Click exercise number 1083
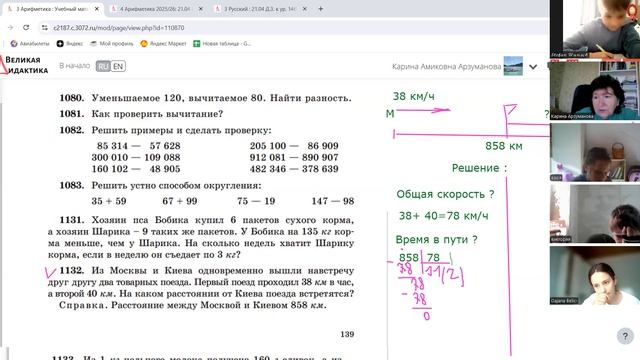Image resolution: width=640 pixels, height=360 pixels. [72, 185]
